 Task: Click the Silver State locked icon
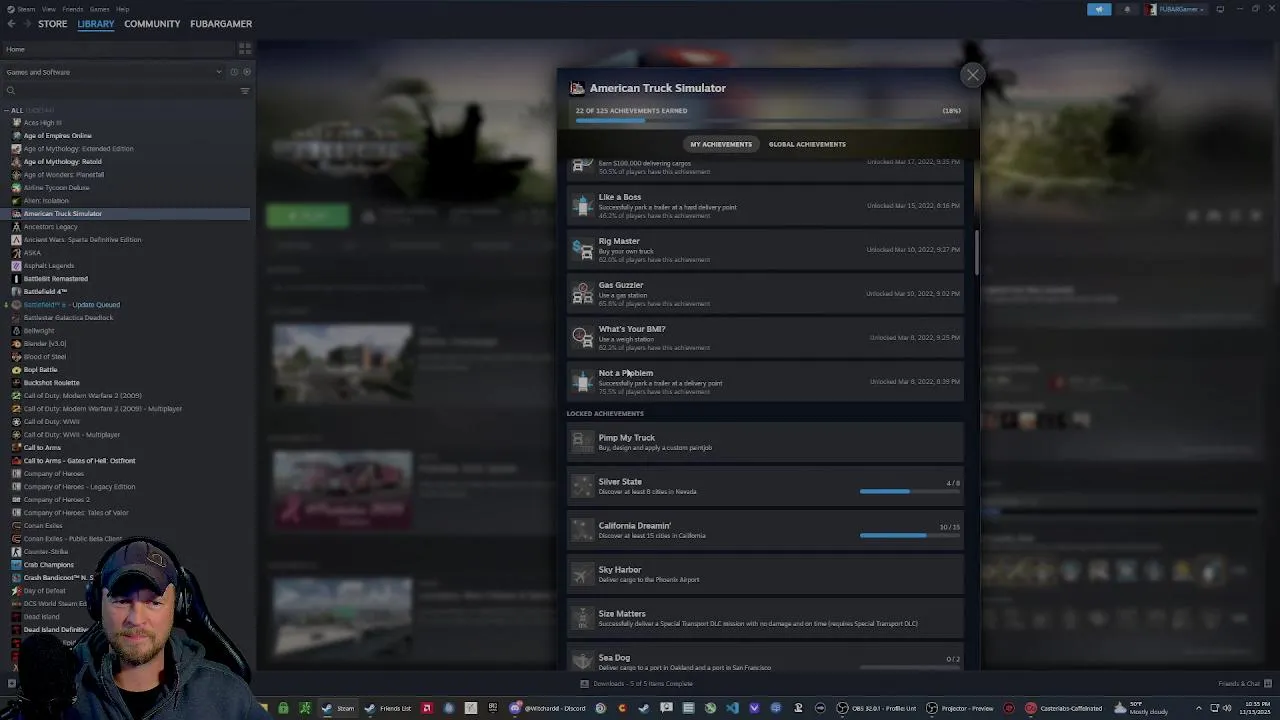(582, 486)
